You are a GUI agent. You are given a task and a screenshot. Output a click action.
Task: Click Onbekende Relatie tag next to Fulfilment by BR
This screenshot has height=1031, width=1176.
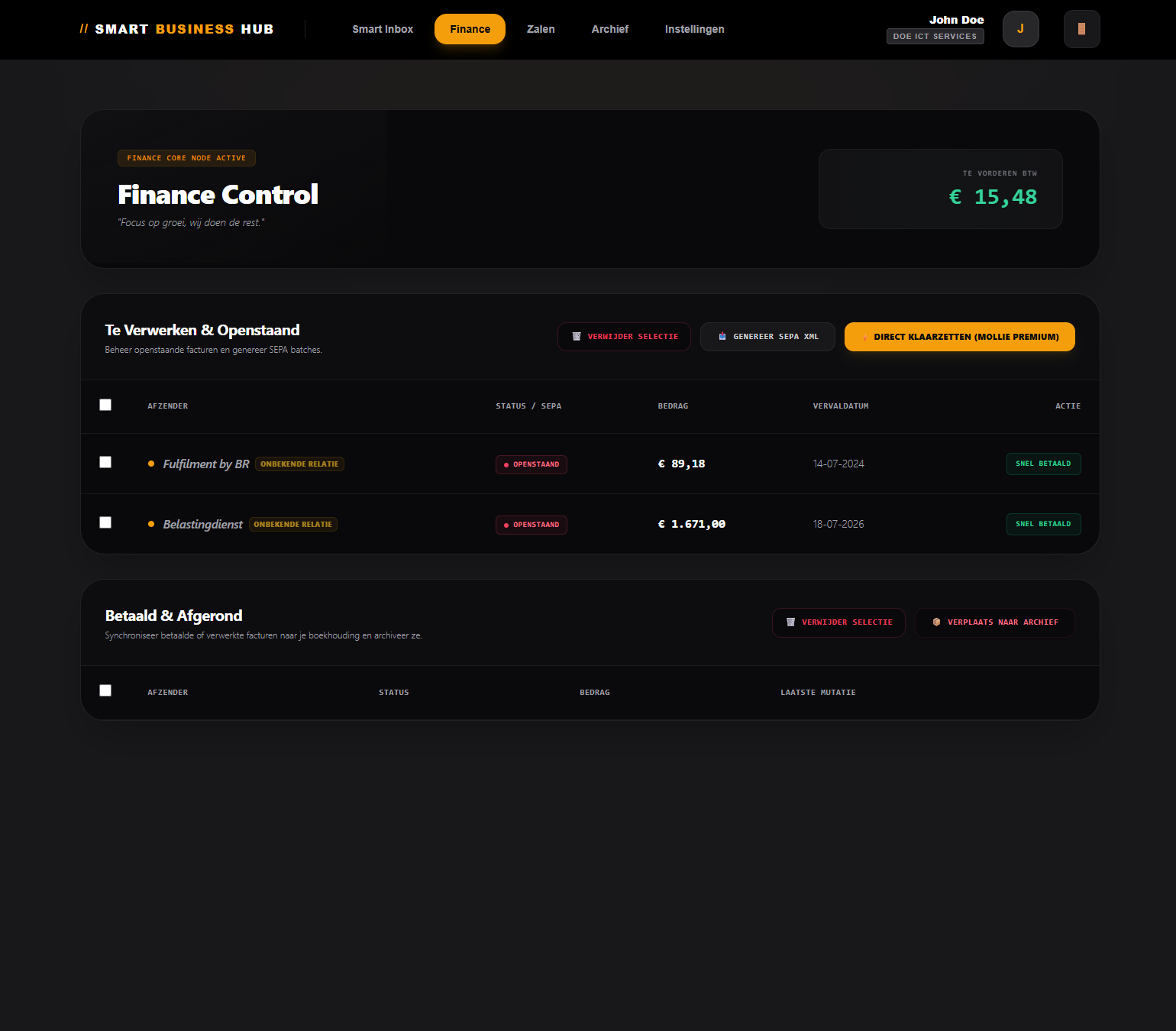(x=299, y=464)
